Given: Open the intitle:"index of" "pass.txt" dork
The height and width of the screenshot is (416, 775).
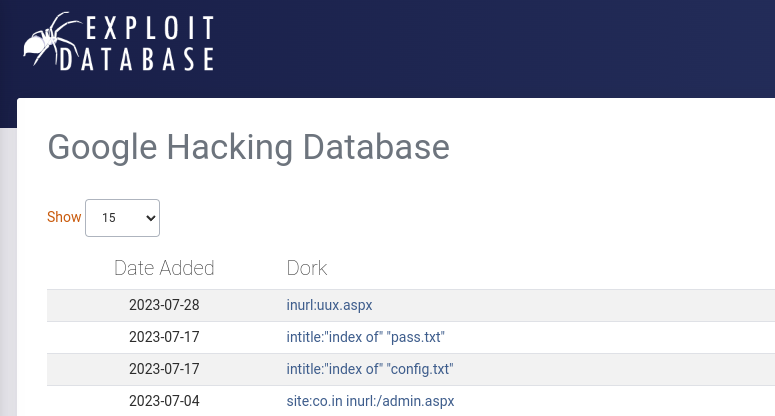Looking at the screenshot, I should coord(365,337).
